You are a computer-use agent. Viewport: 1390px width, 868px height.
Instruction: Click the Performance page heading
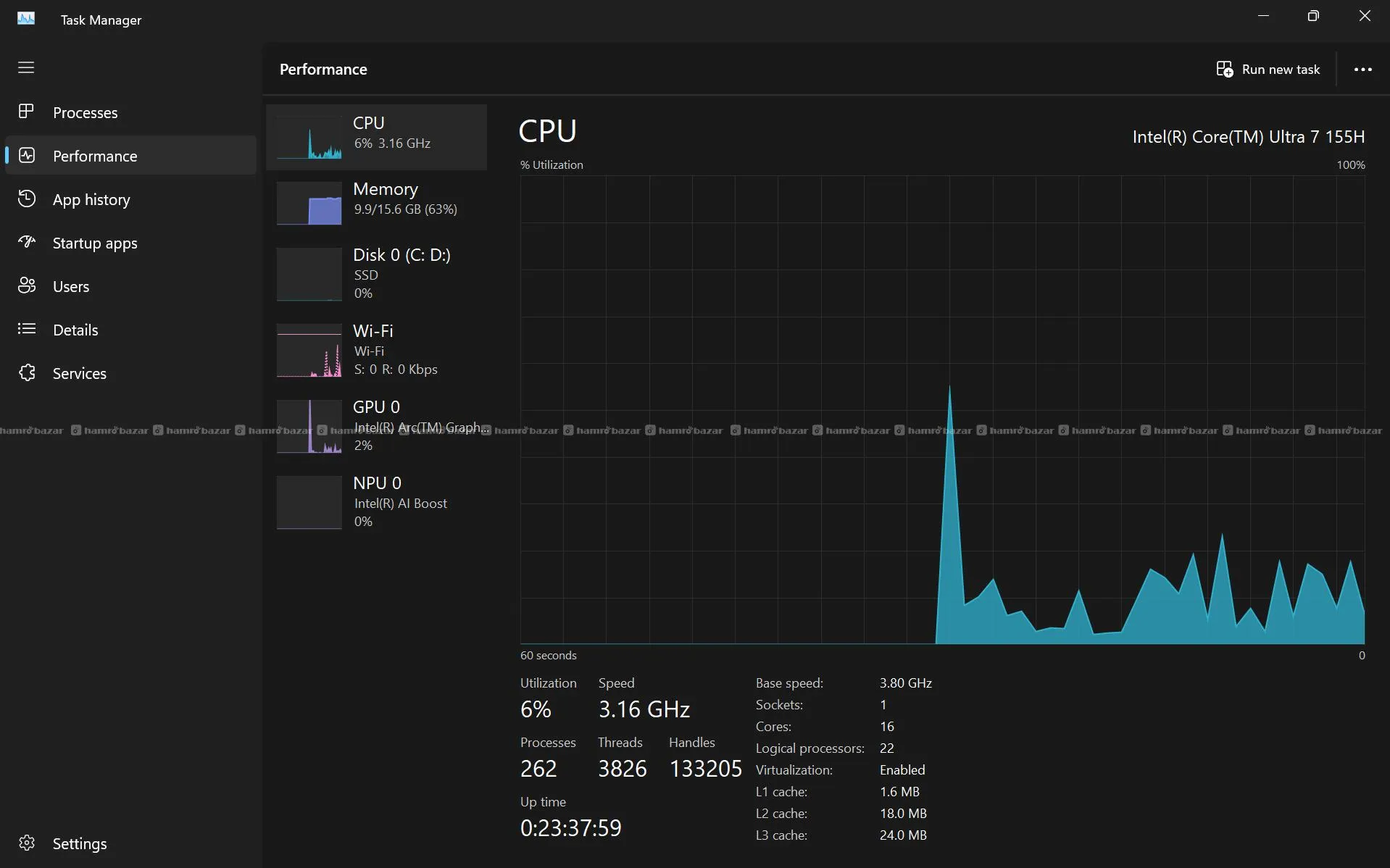(323, 70)
